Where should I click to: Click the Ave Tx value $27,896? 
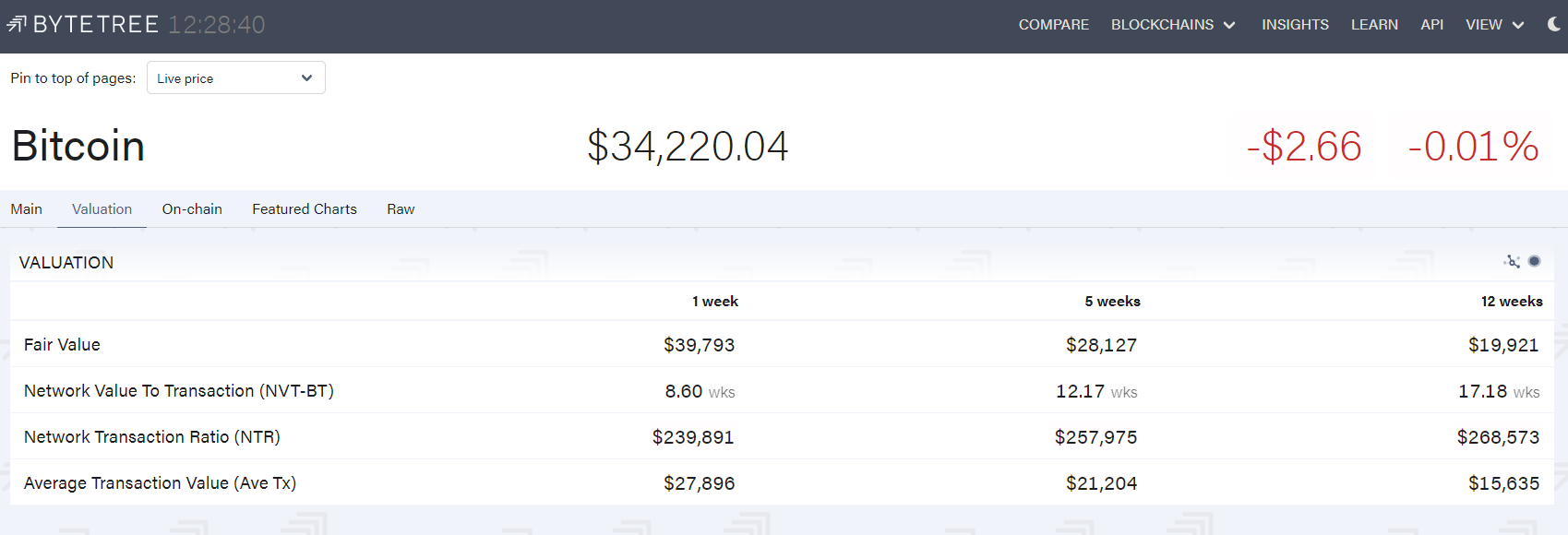tap(699, 483)
